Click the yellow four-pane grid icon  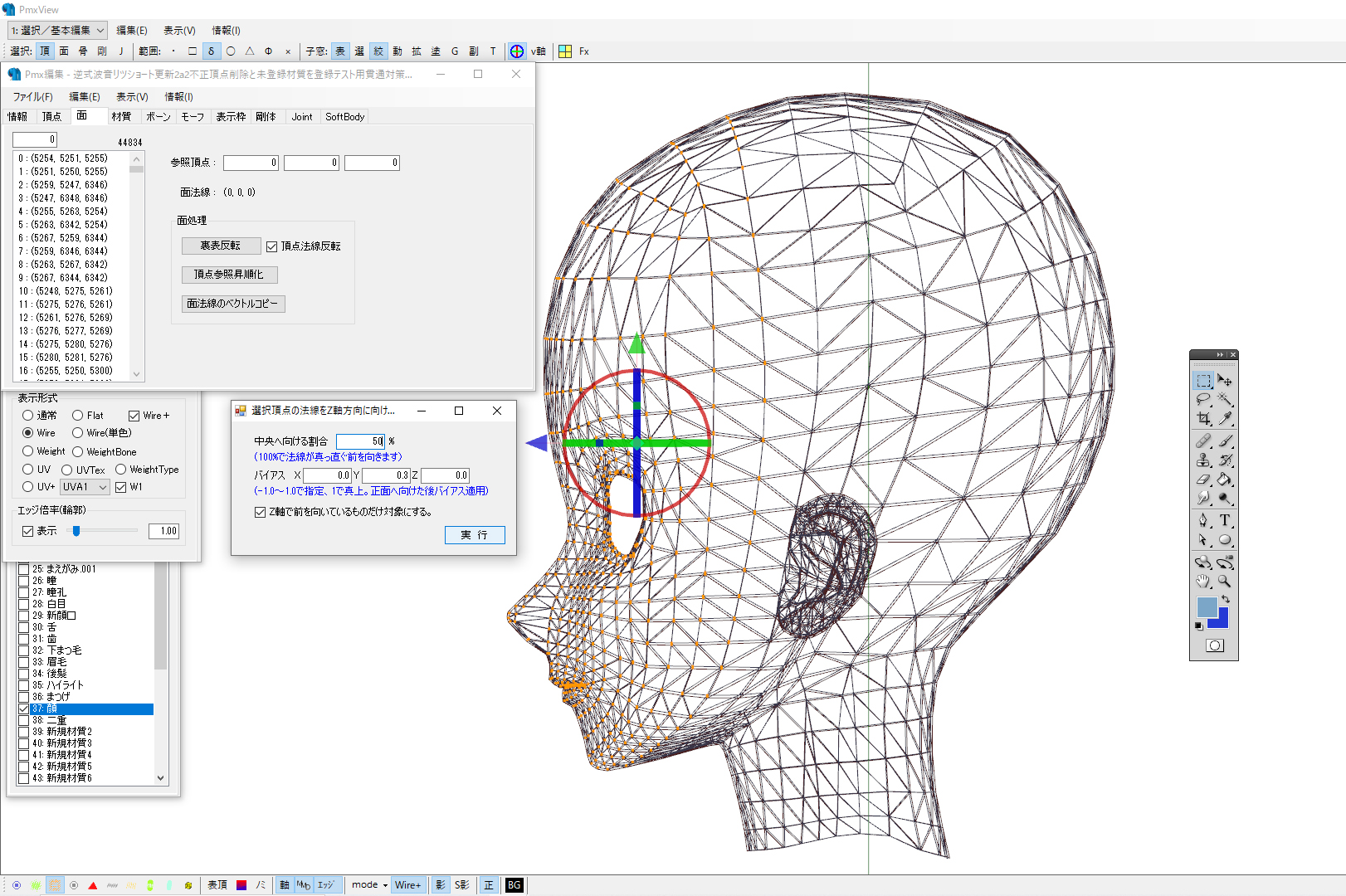(565, 51)
